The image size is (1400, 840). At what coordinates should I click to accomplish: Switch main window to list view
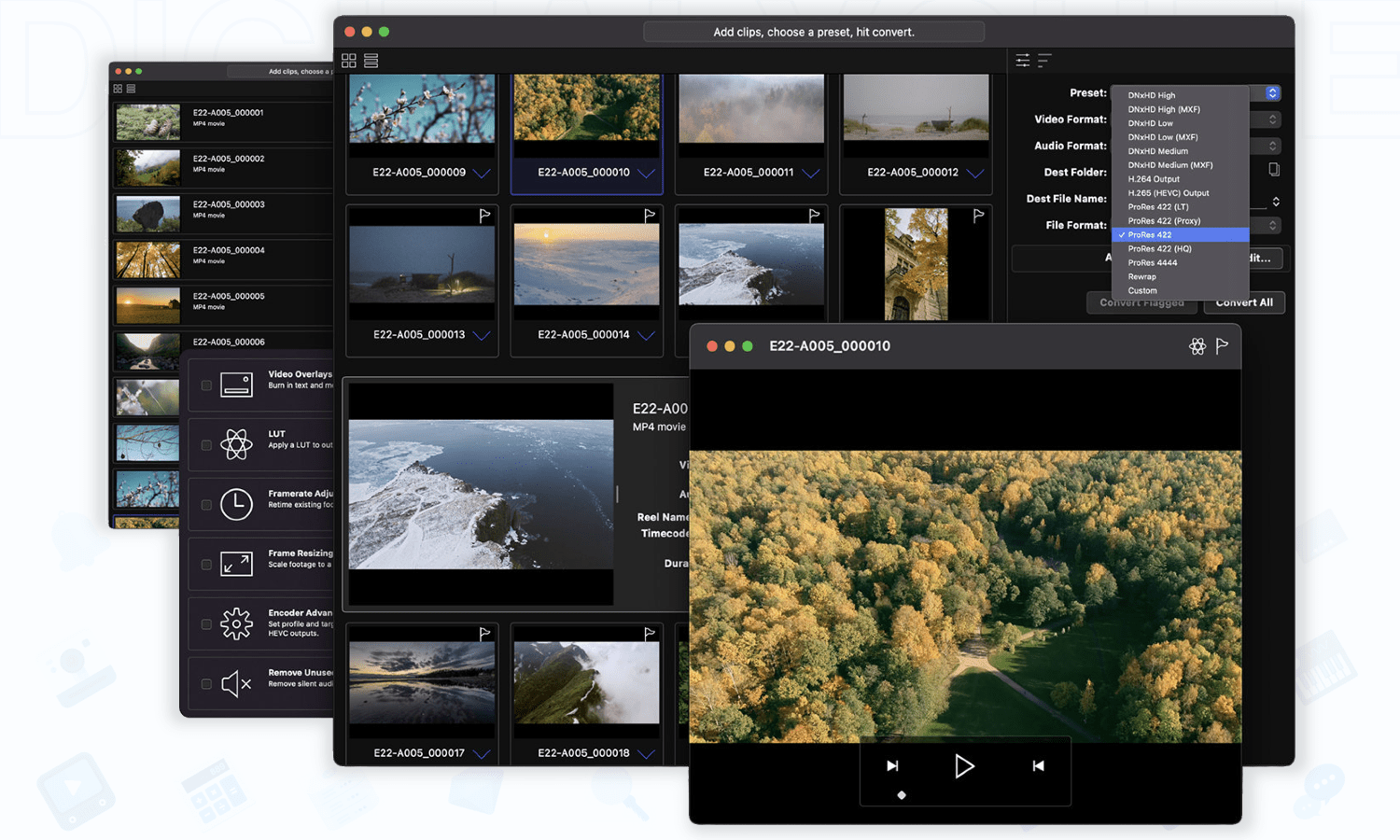tap(371, 61)
